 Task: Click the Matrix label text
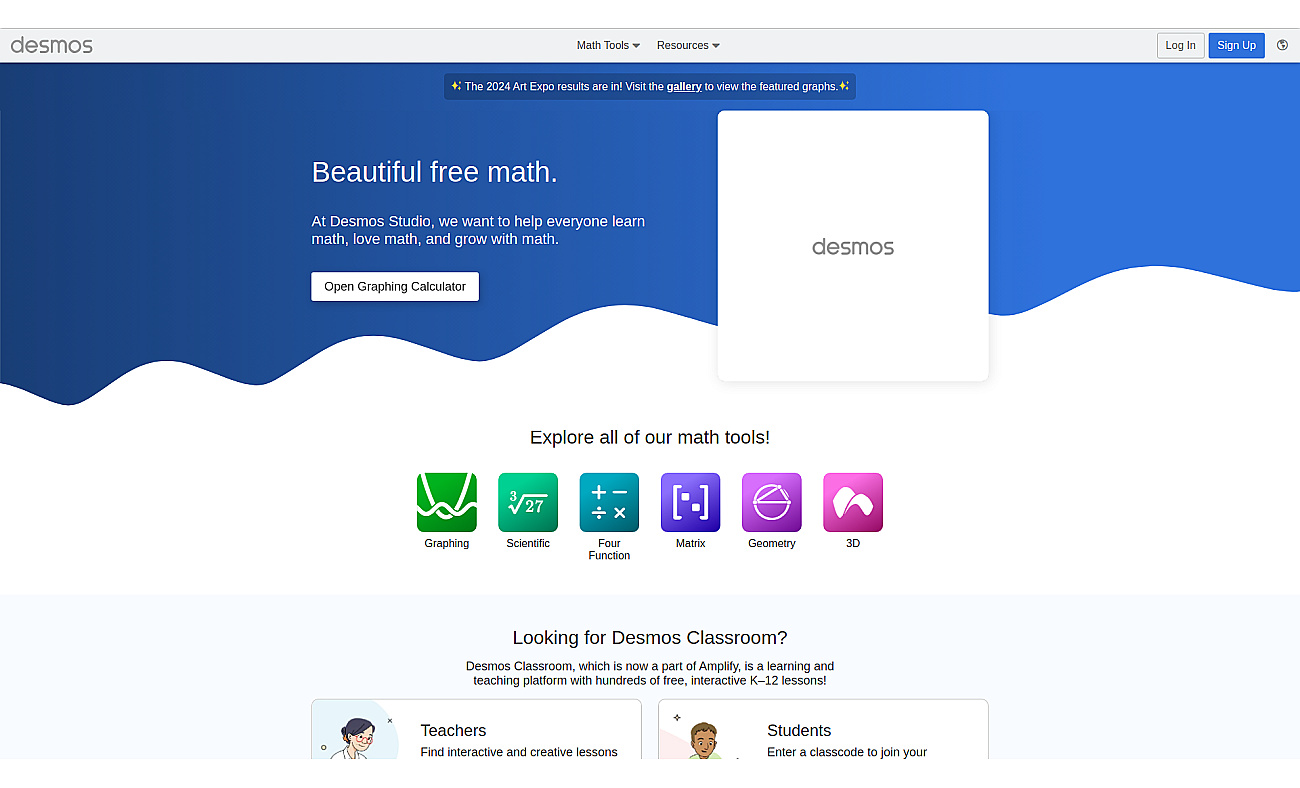coord(690,544)
